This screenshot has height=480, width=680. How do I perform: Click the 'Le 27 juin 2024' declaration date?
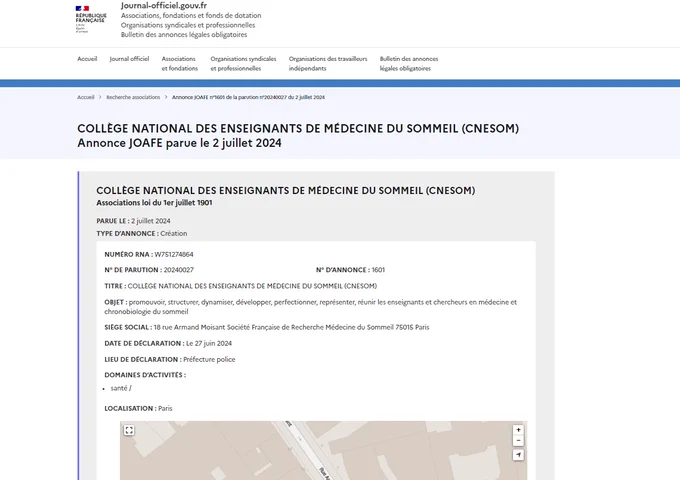209,343
